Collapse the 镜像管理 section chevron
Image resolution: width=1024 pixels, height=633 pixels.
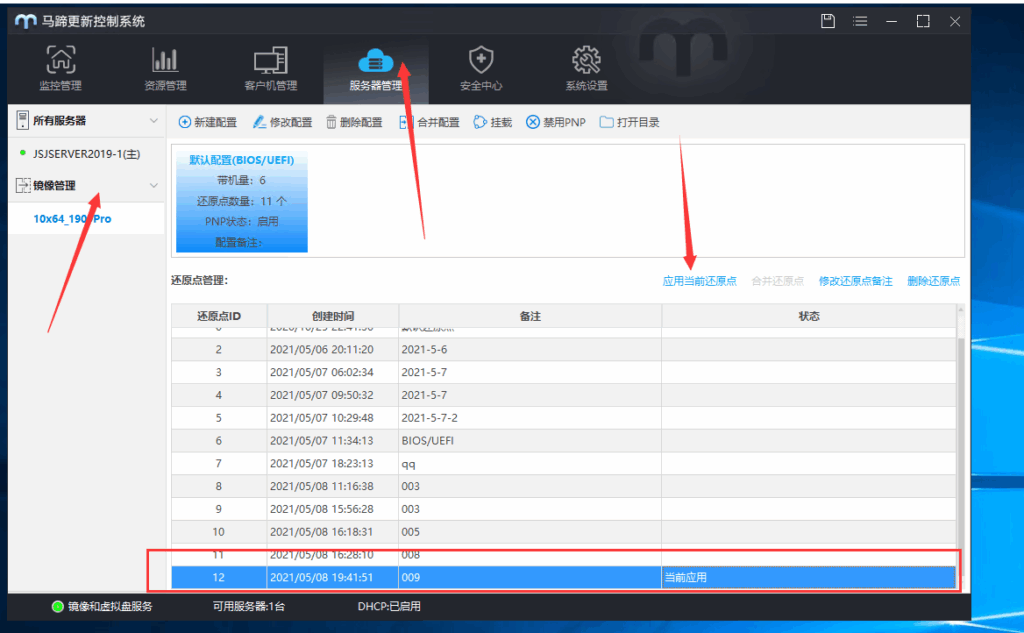tap(153, 186)
